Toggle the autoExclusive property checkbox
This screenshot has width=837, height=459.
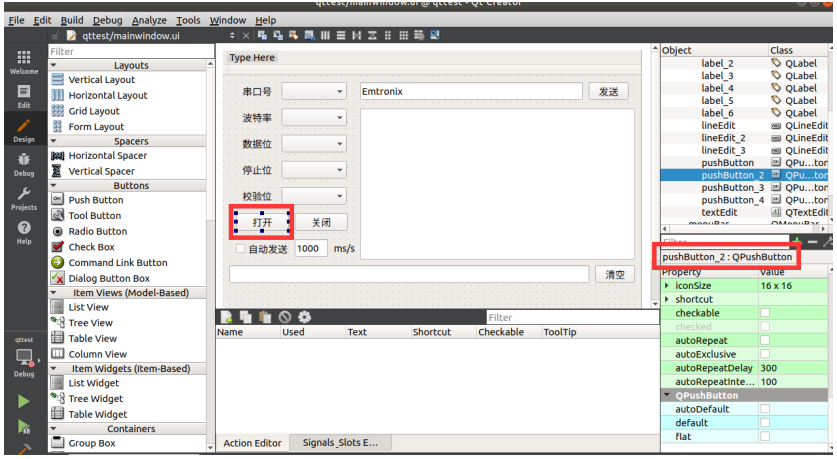click(x=765, y=354)
